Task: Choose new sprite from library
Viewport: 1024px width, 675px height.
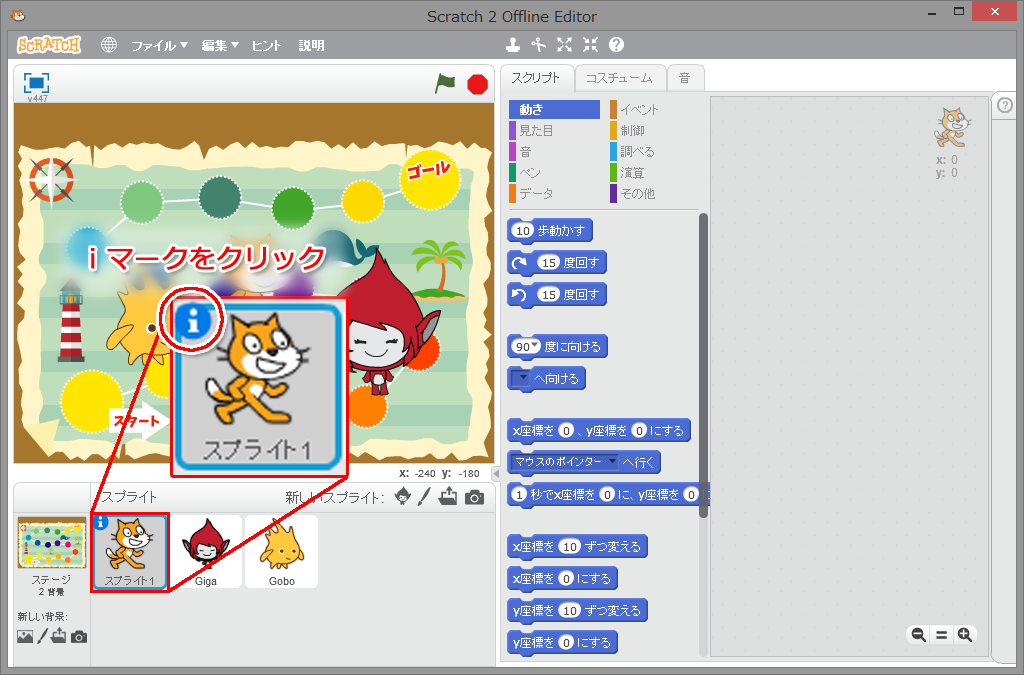Action: tap(403, 497)
